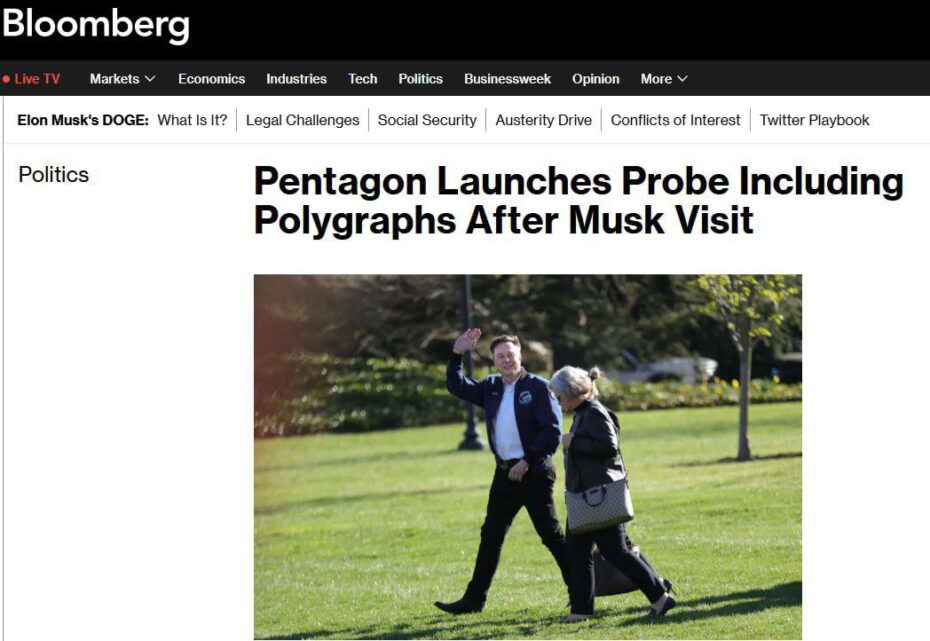Go to the Opinion section

(595, 79)
